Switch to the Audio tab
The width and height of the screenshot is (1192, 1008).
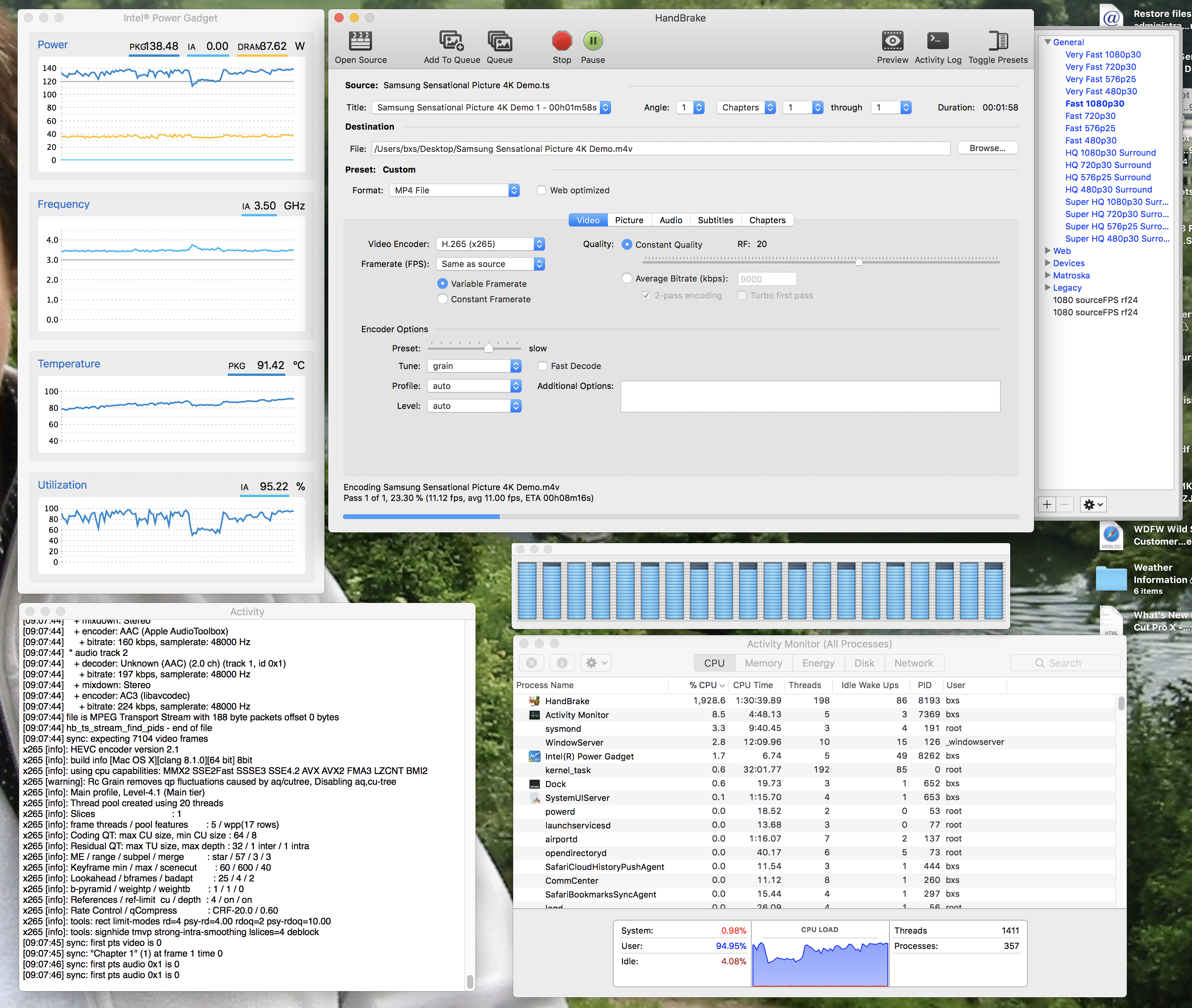[x=670, y=220]
